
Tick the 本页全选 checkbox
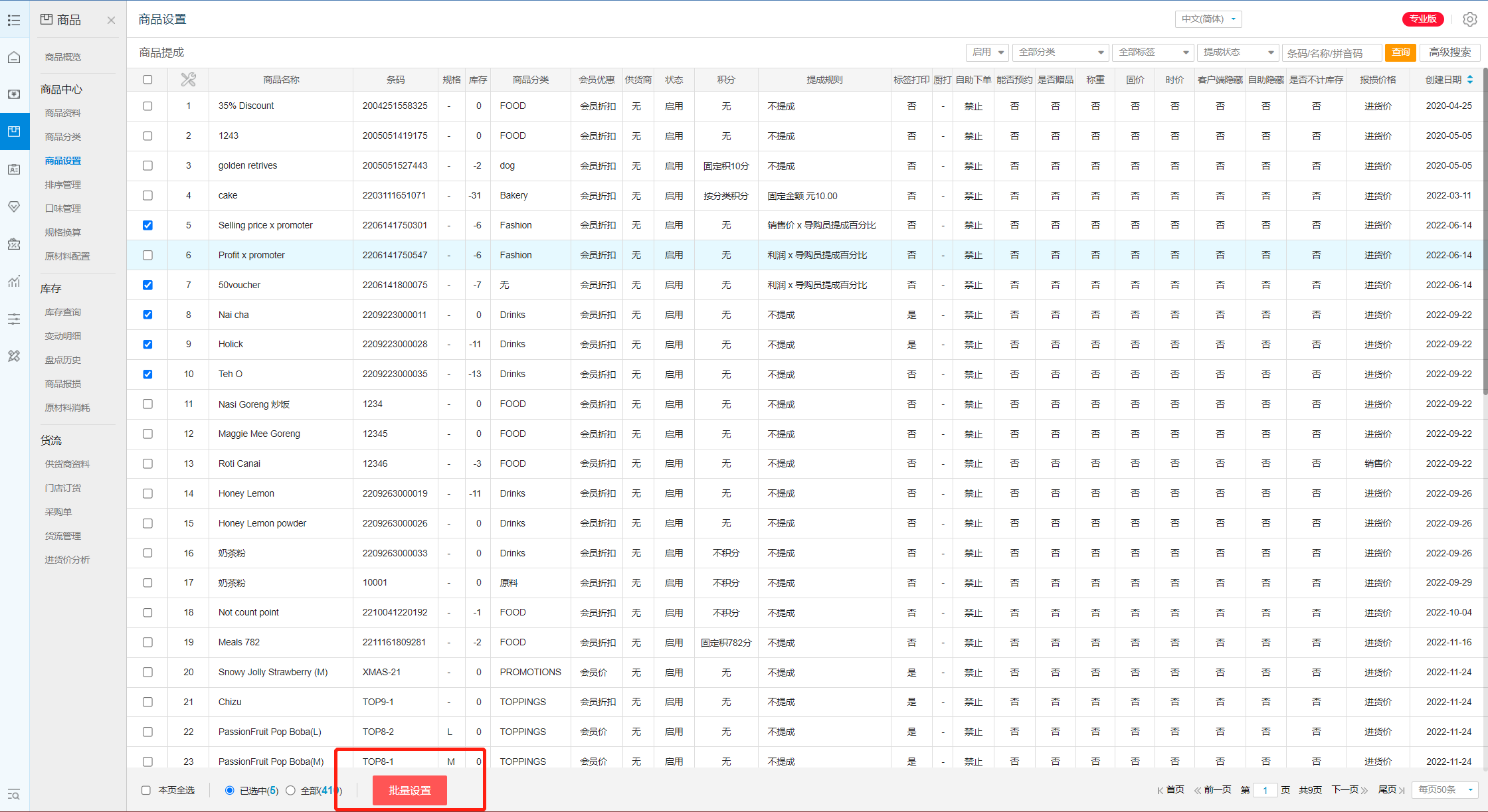146,790
